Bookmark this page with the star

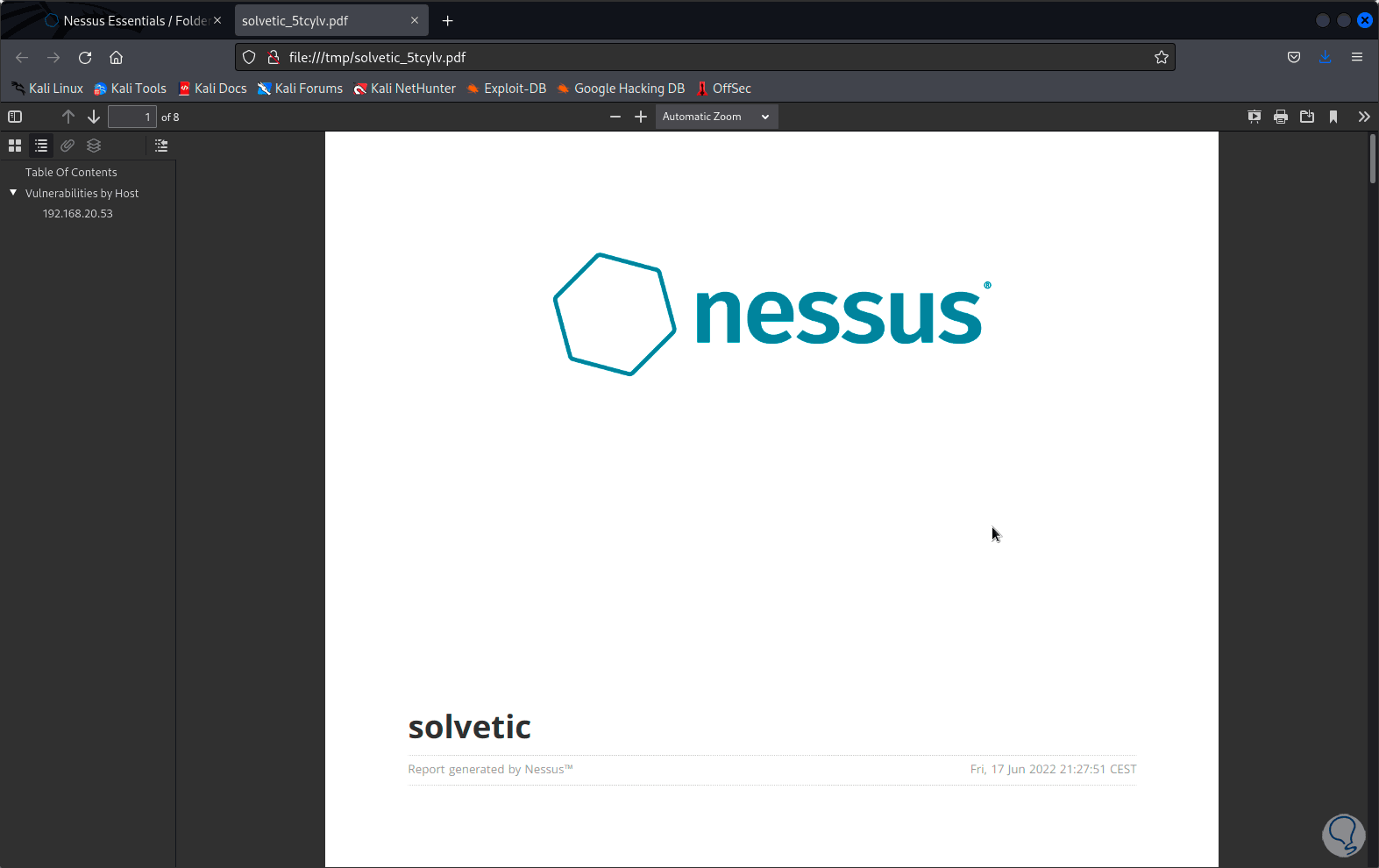[1162, 58]
